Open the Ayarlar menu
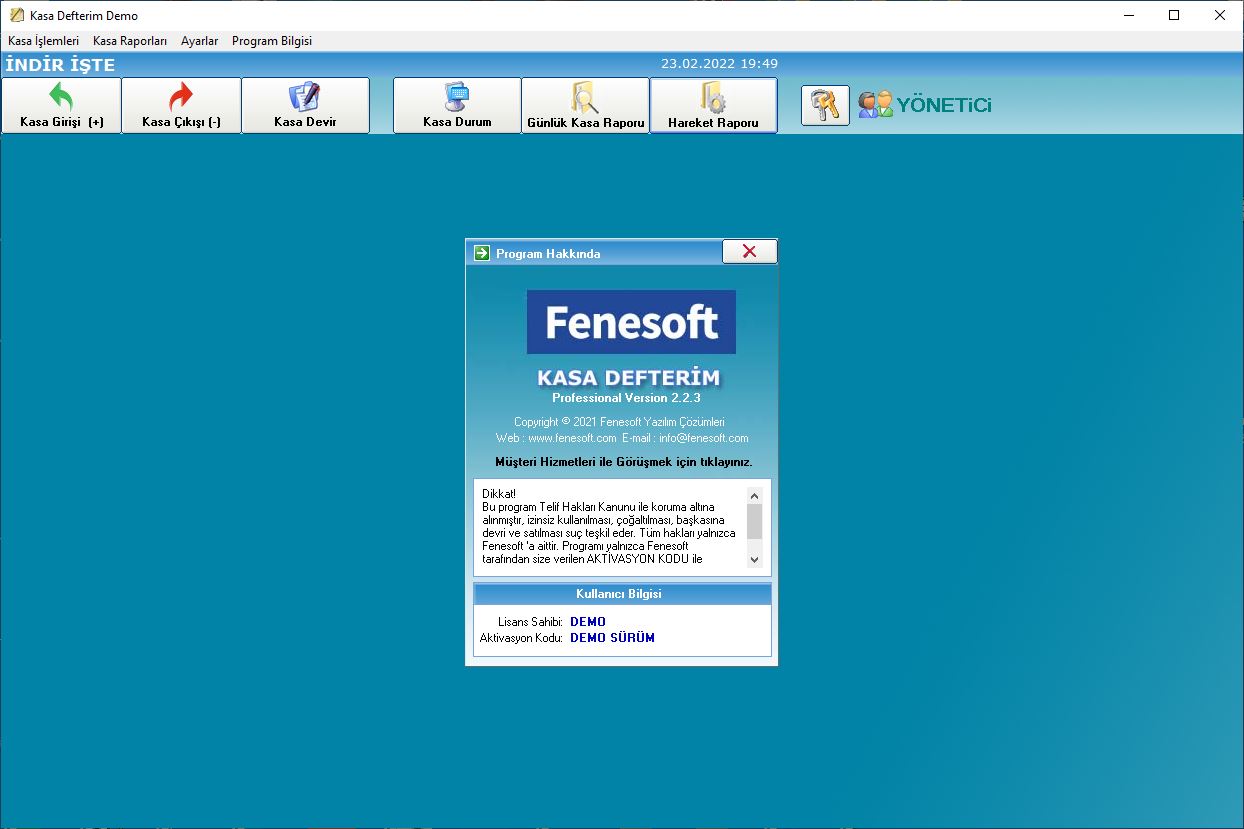This screenshot has width=1244, height=829. (199, 41)
